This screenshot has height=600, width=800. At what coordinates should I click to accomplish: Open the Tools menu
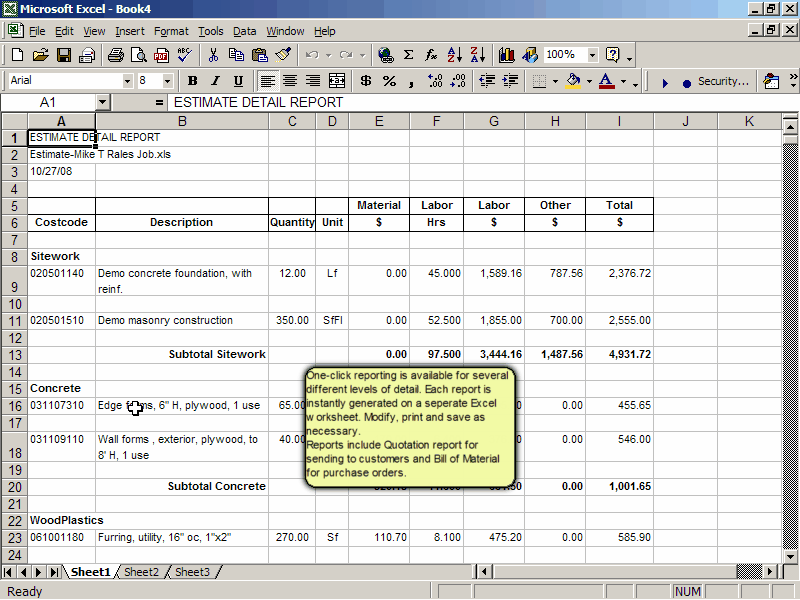point(211,31)
